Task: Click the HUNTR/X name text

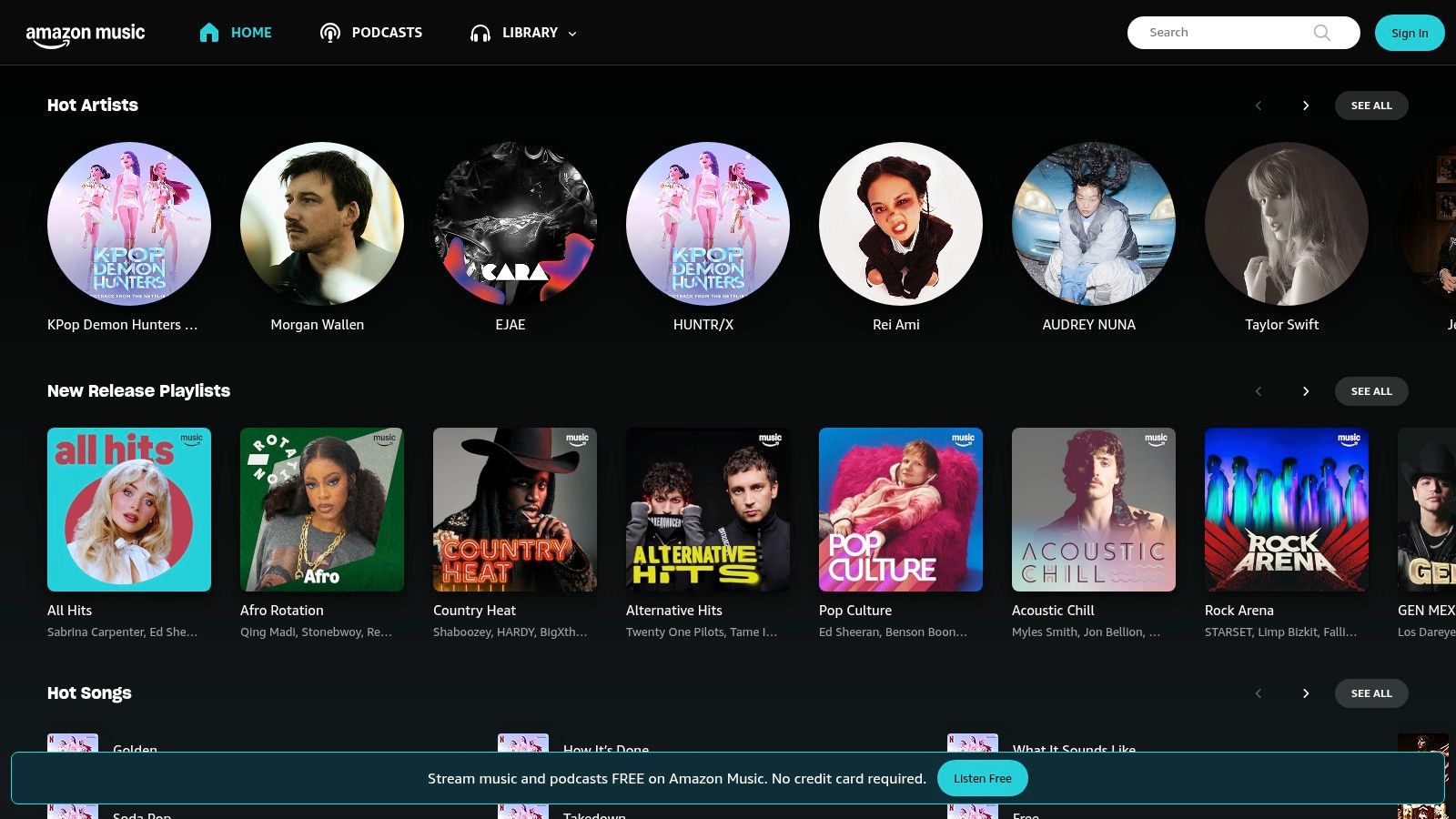Action: pyautogui.click(x=703, y=325)
